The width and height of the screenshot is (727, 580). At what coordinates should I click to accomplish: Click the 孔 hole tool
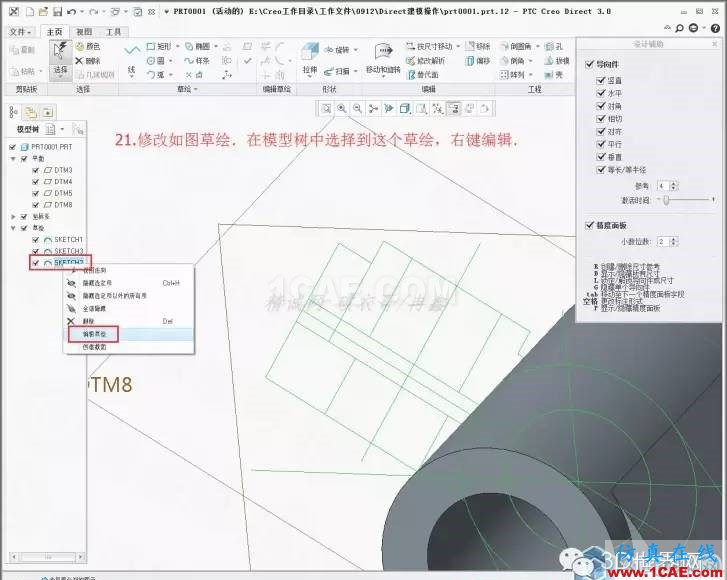(554, 46)
